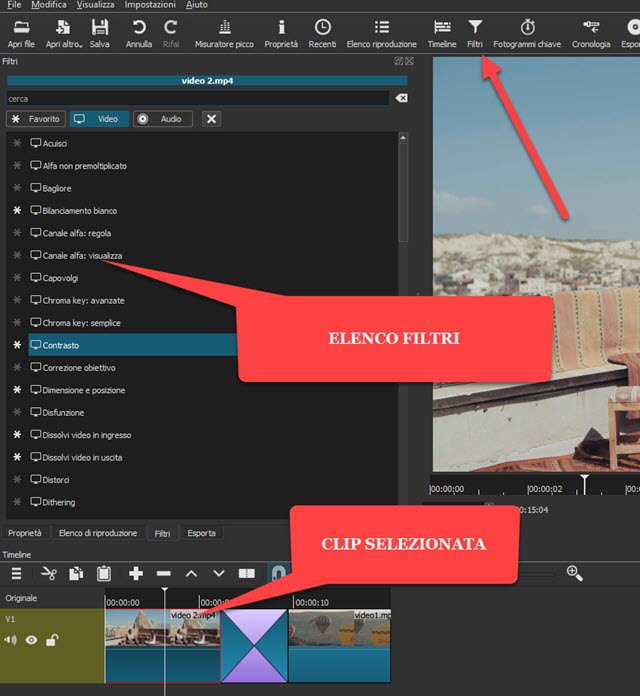Open the Aiuto menu
The image size is (640, 696).
197,5
